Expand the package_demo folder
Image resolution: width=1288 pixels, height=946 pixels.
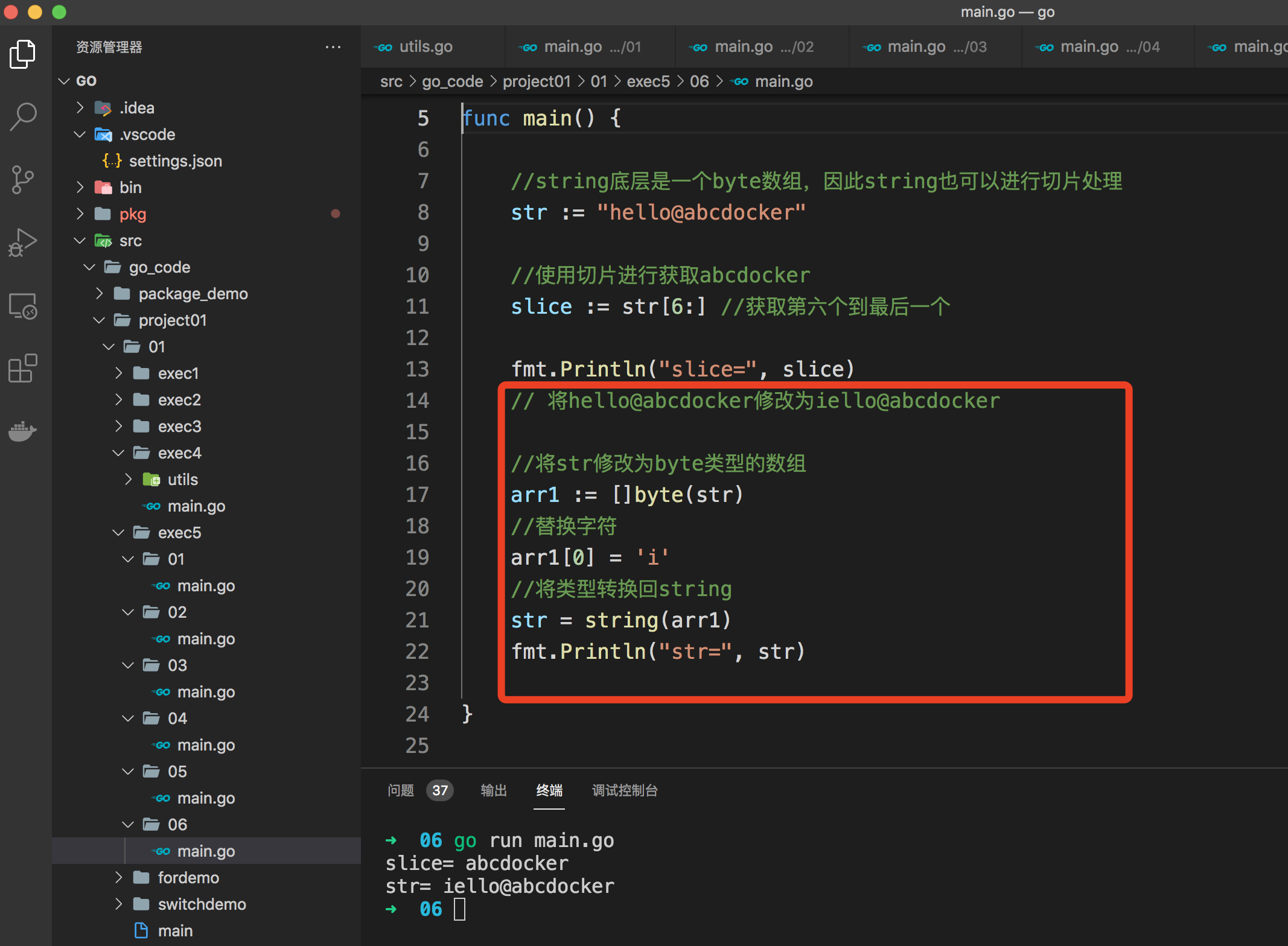(193, 294)
